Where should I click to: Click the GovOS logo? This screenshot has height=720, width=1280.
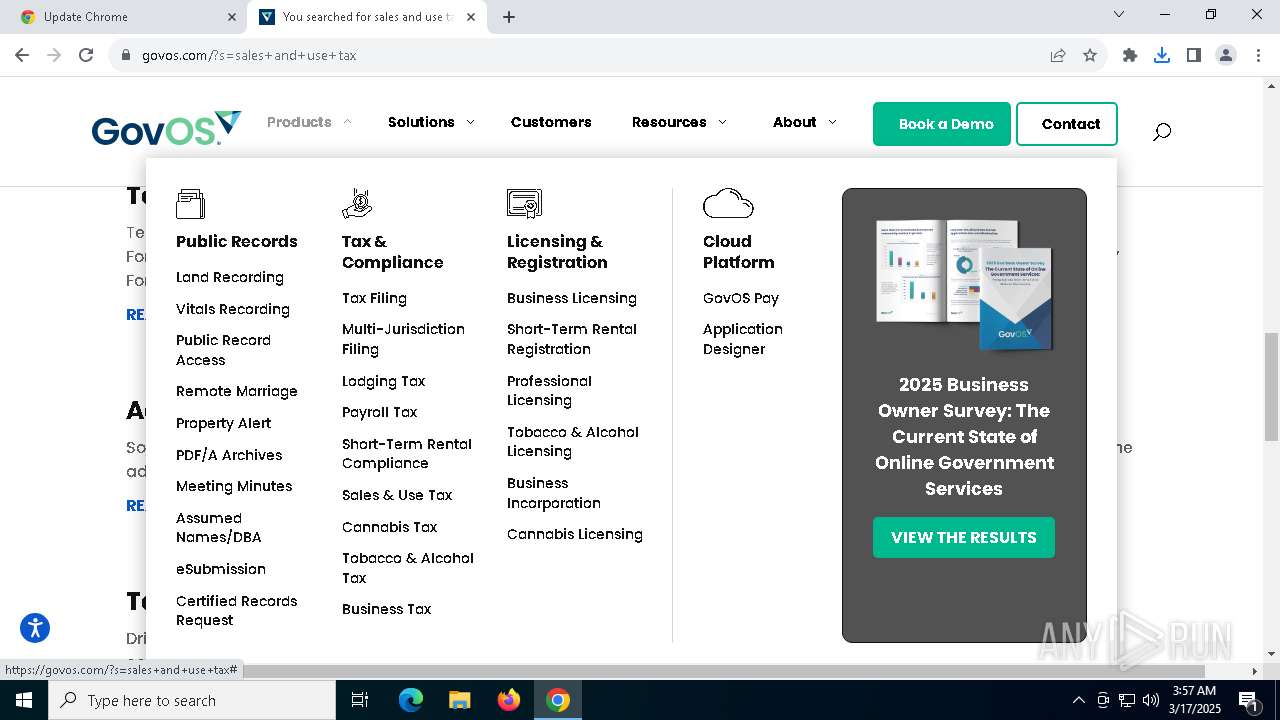166,129
